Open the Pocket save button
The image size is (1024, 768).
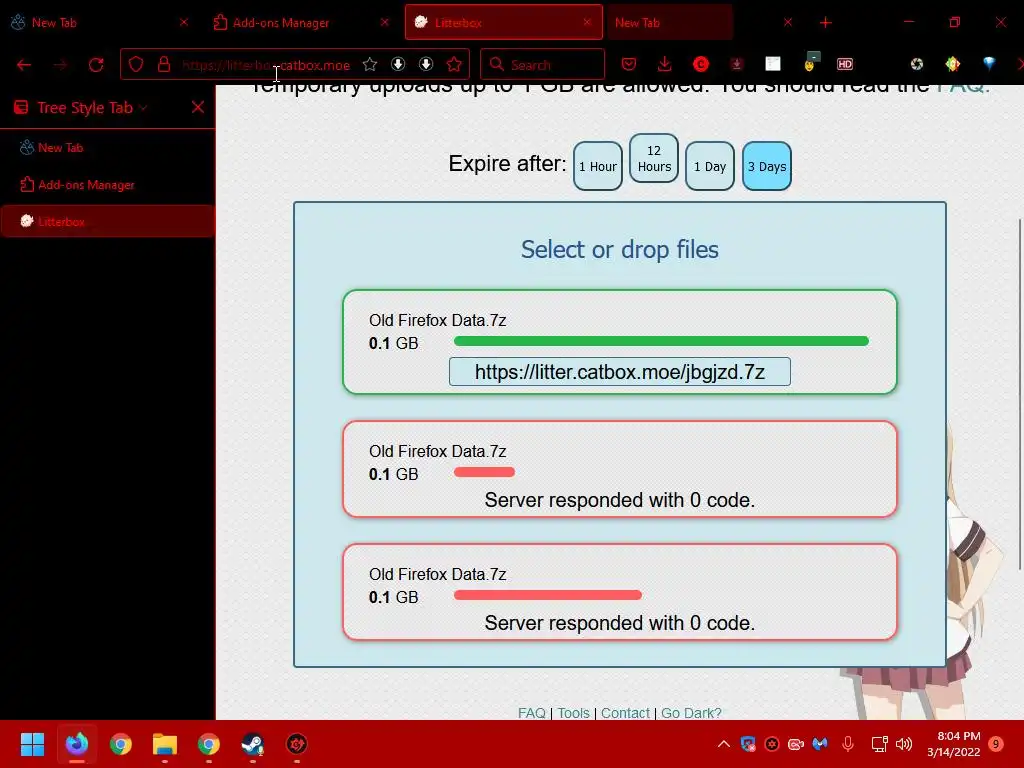pos(629,64)
